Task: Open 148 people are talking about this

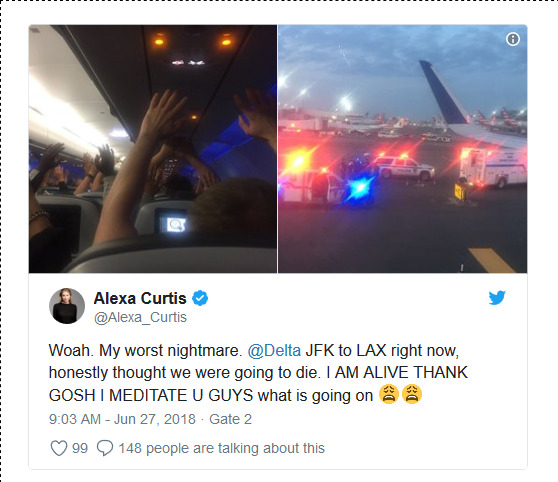Action: [221, 448]
